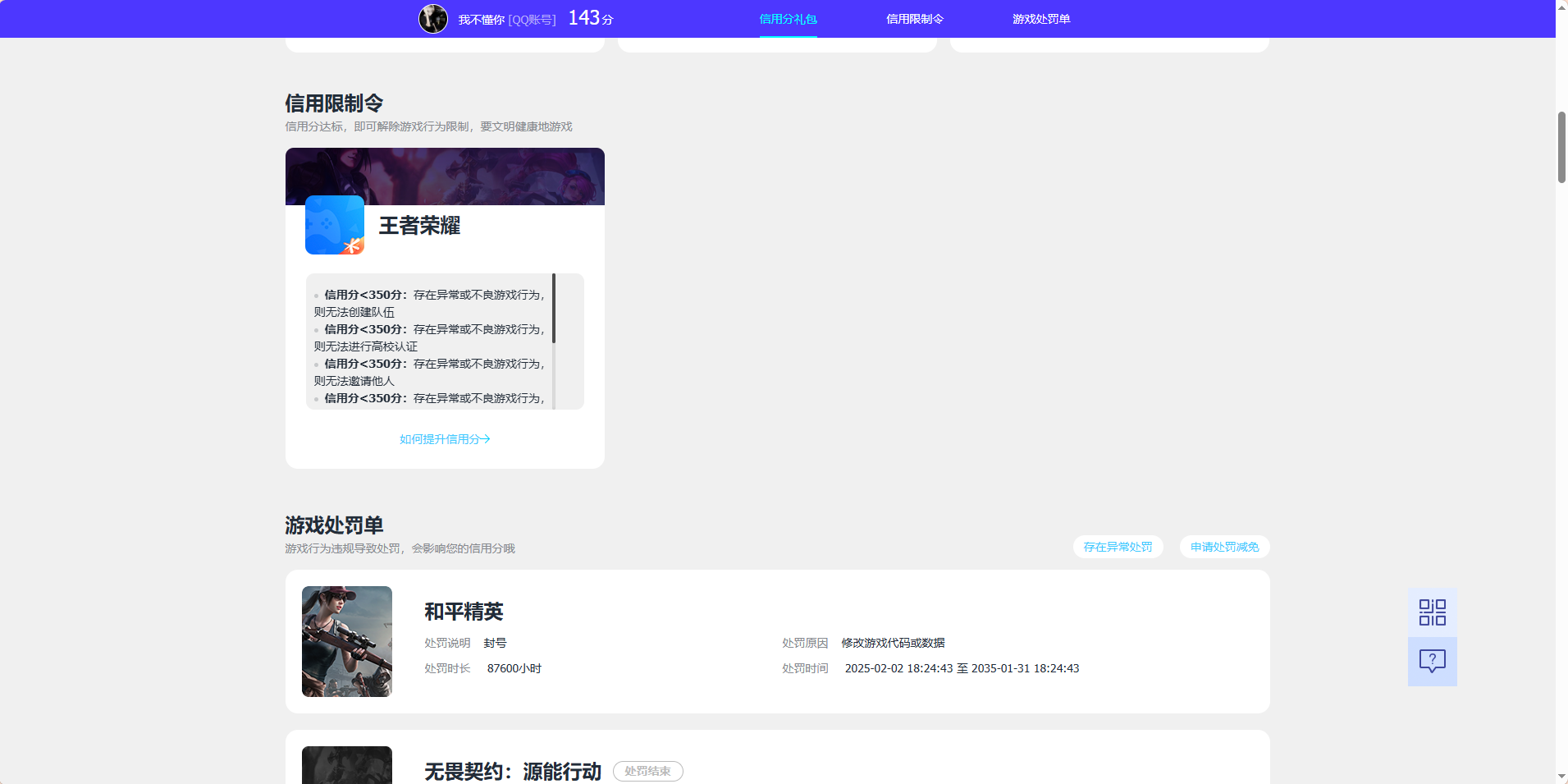Viewport: 1568px width, 784px height.
Task: Click the 修改游戏代码或数据 reason text
Action: tap(893, 643)
